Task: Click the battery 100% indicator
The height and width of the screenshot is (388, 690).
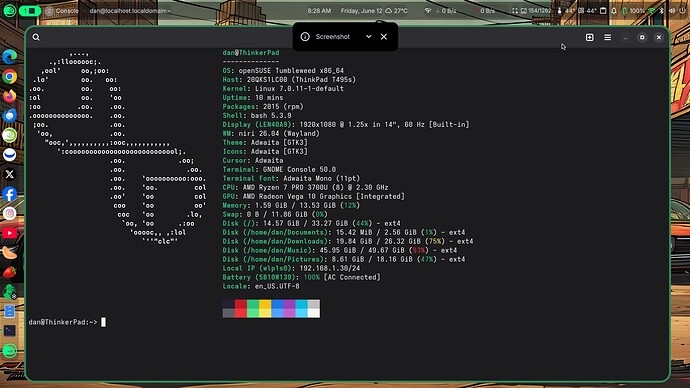Action: [x=633, y=11]
